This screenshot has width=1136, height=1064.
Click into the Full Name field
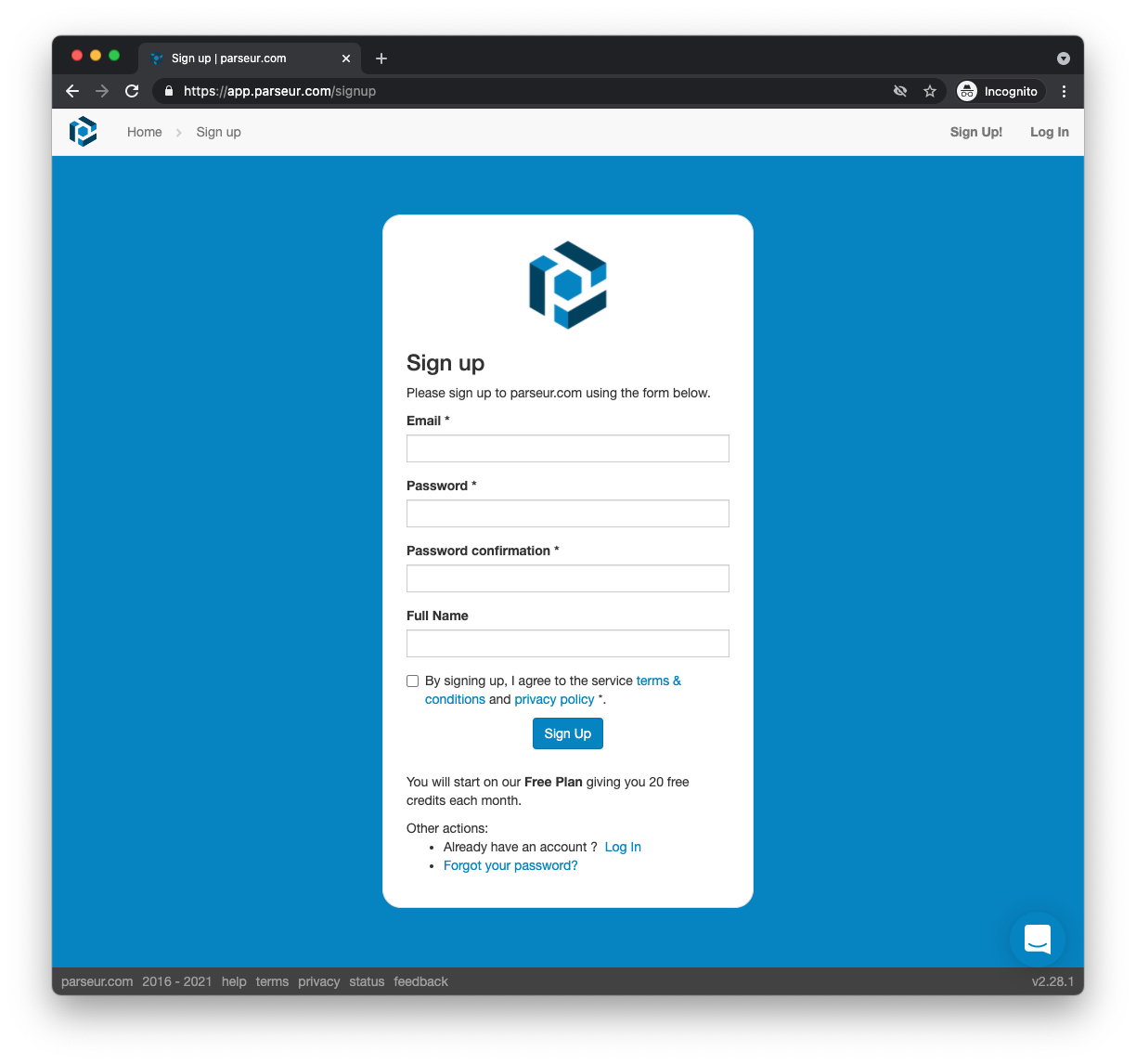pyautogui.click(x=568, y=643)
